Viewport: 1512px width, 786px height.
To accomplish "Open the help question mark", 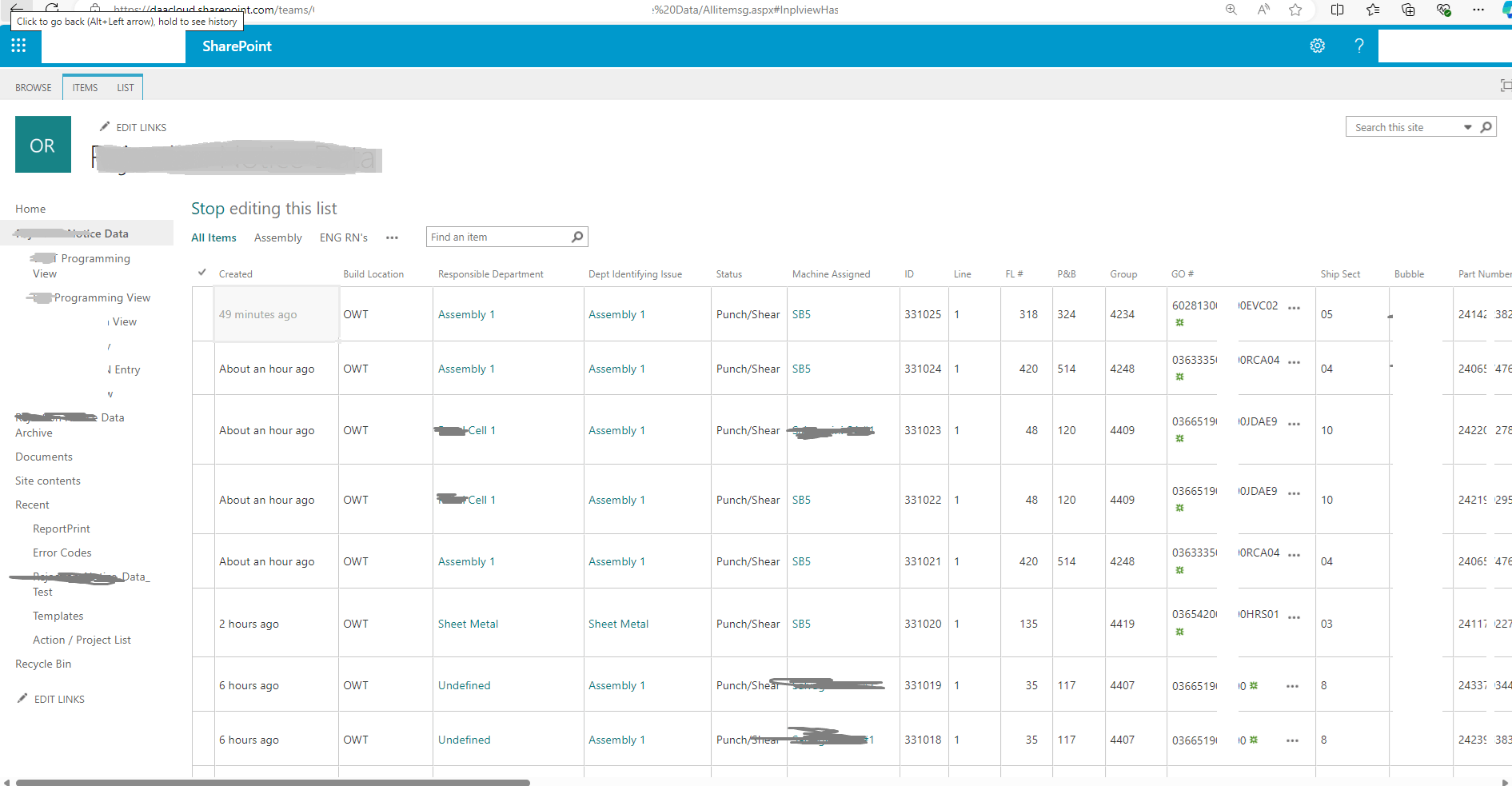I will pos(1359,46).
